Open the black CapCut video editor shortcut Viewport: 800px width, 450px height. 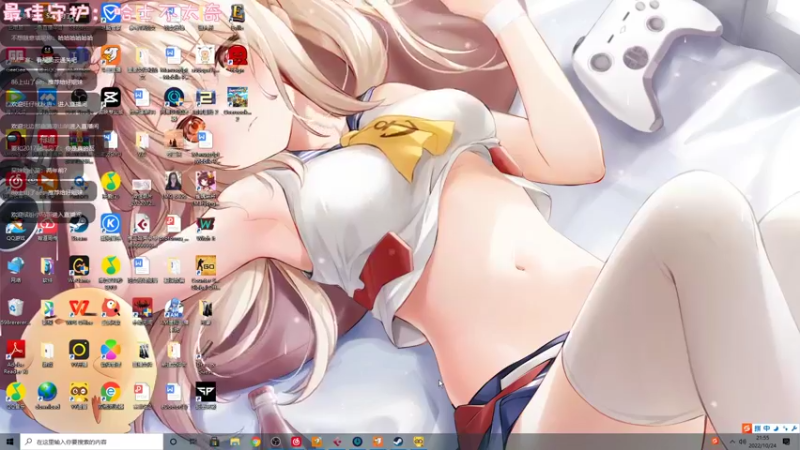(111, 97)
